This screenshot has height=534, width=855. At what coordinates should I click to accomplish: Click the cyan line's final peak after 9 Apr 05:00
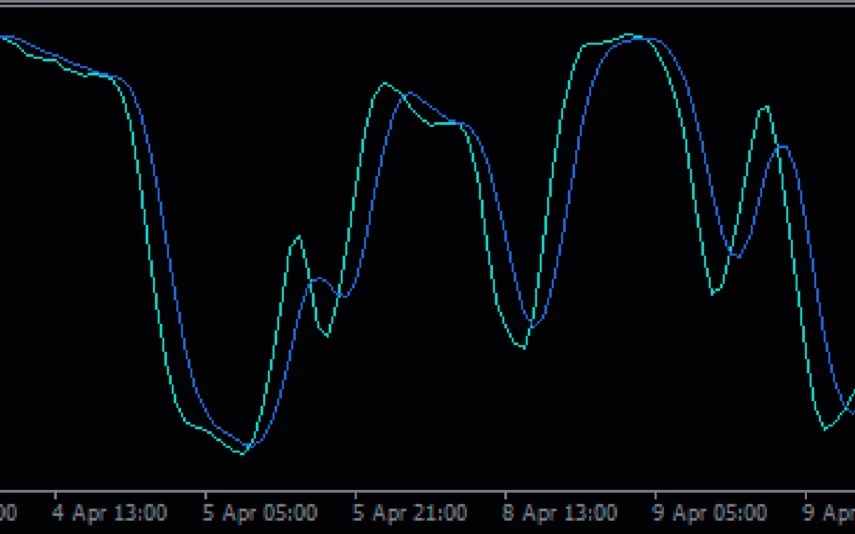point(765,107)
